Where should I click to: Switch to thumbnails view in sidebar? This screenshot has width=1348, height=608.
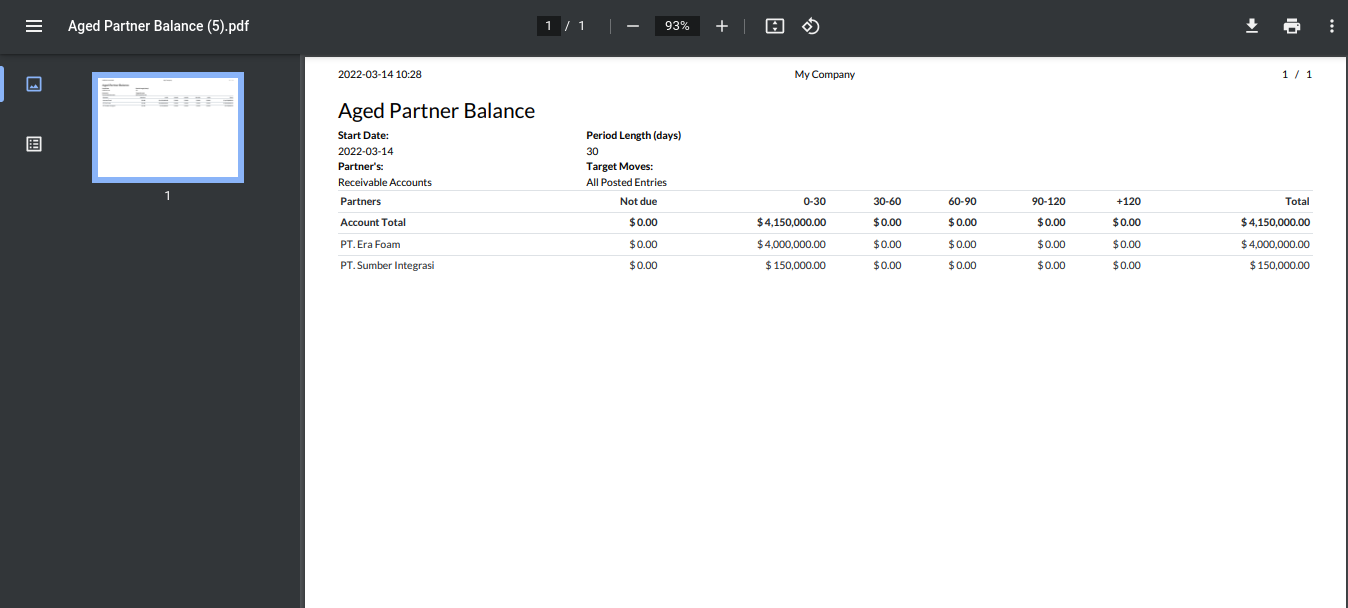(x=34, y=84)
